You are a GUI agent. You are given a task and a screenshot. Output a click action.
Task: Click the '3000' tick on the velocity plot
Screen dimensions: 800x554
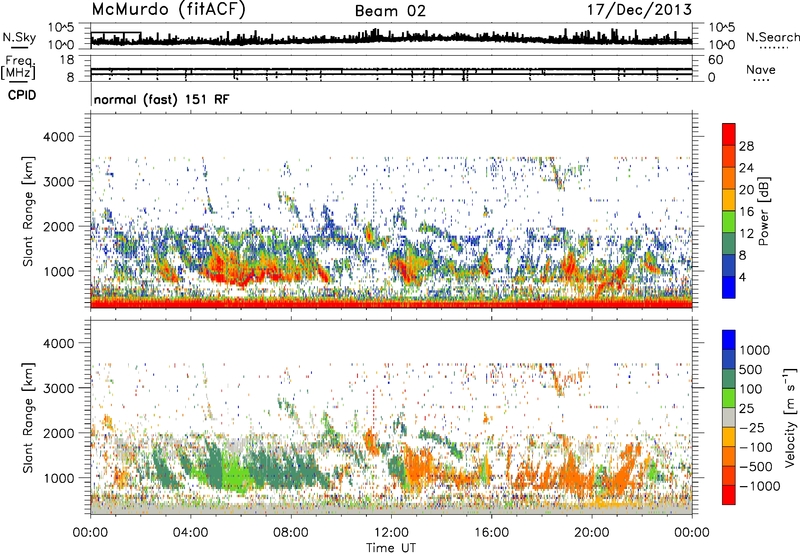click(59, 388)
